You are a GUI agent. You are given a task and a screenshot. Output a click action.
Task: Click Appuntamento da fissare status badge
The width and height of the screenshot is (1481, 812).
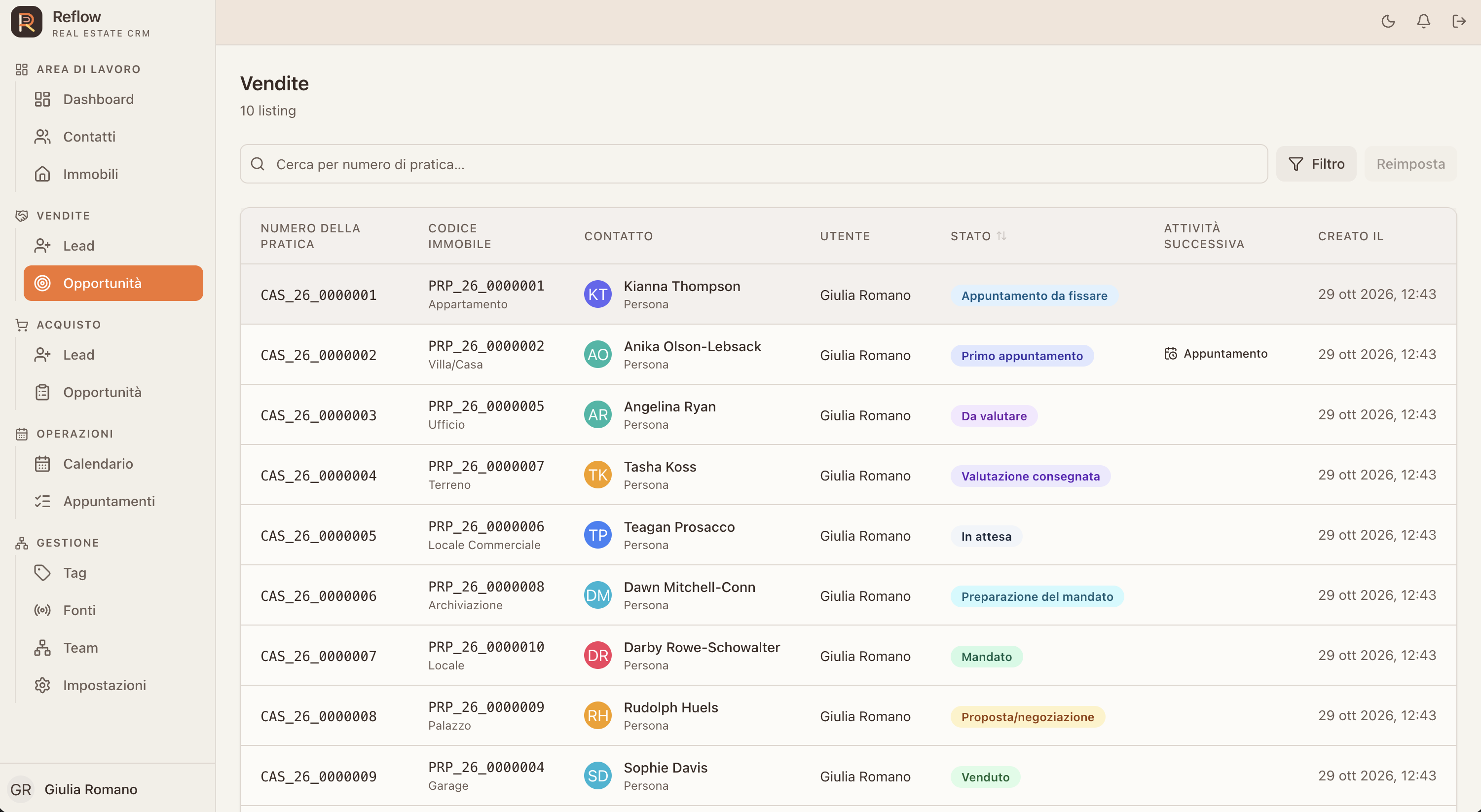tap(1034, 295)
